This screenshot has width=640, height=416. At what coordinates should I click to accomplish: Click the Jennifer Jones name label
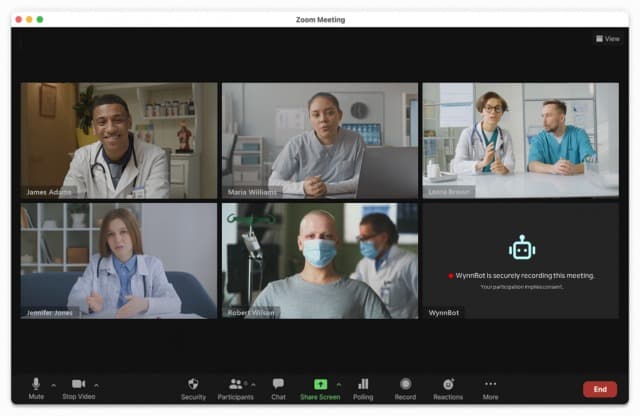[x=49, y=313]
